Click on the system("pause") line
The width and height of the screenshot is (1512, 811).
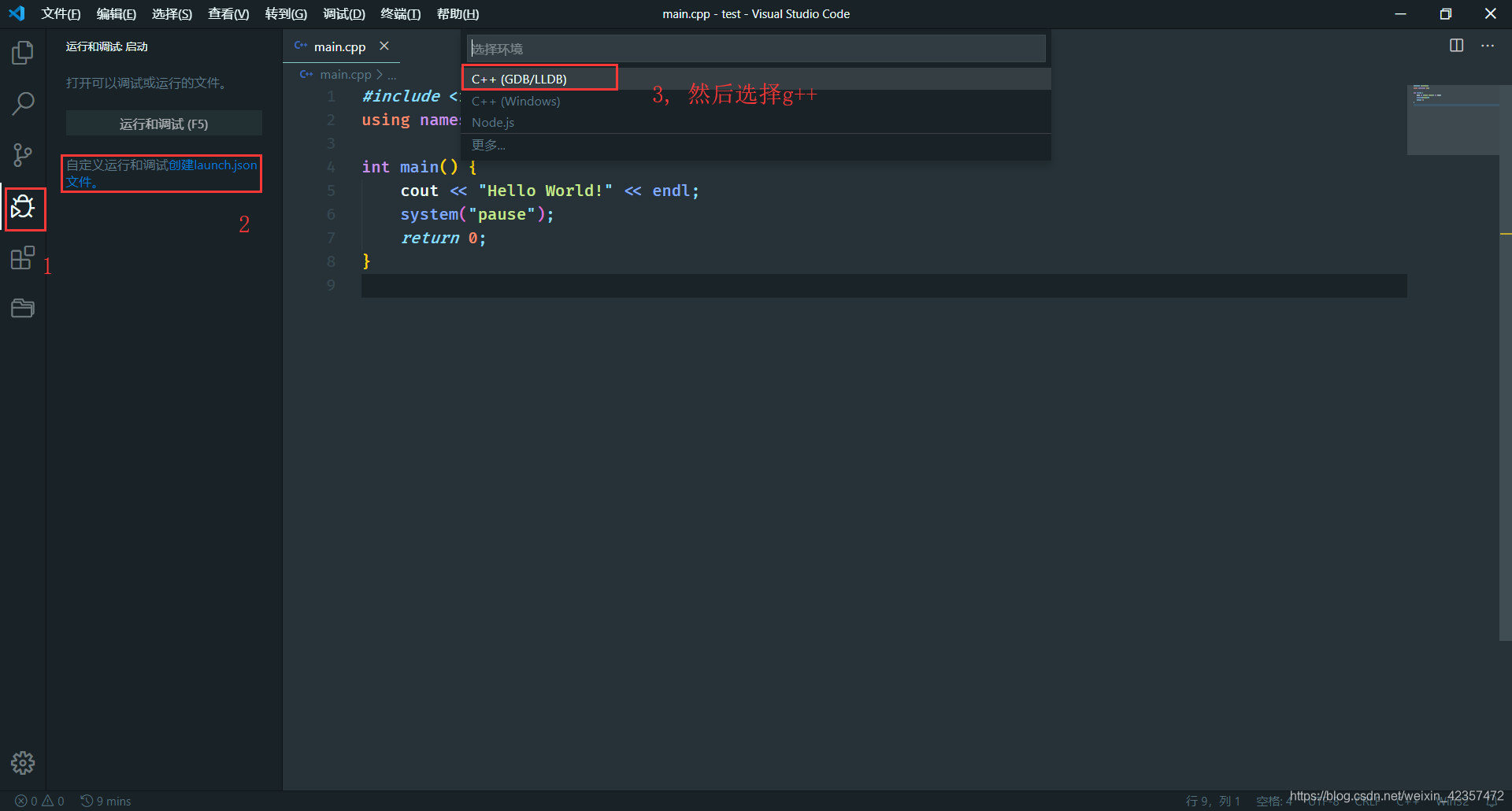coord(476,214)
